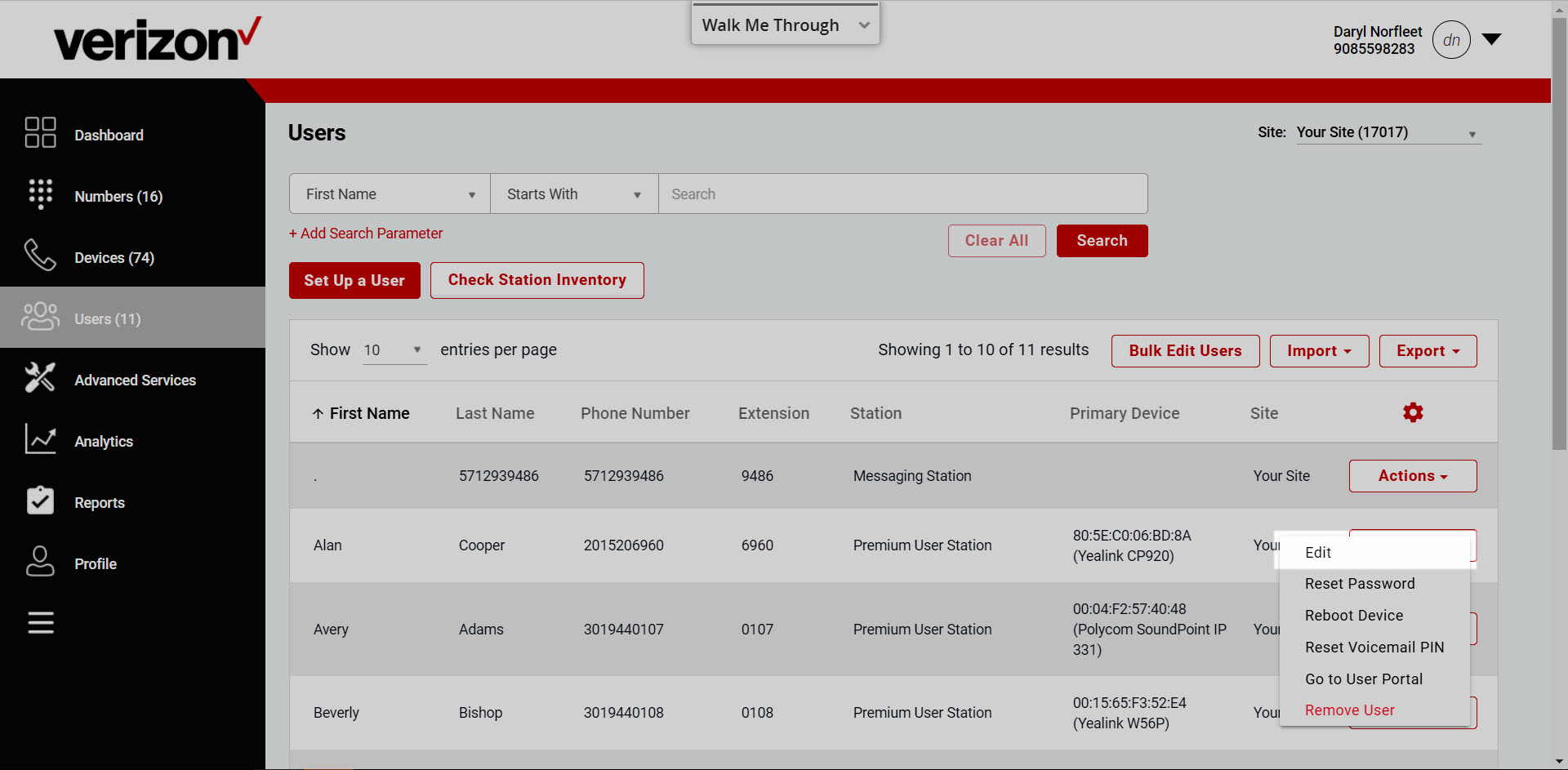
Task: Select the Profile person icon
Action: point(40,562)
